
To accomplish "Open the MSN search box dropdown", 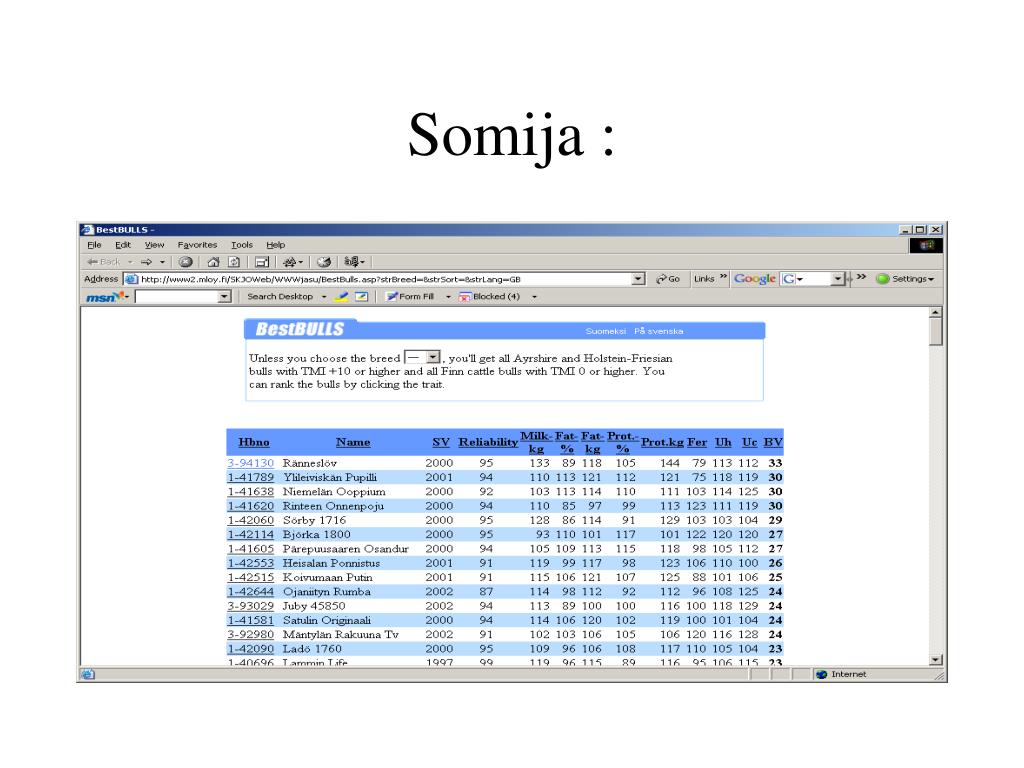I will tap(224, 297).
